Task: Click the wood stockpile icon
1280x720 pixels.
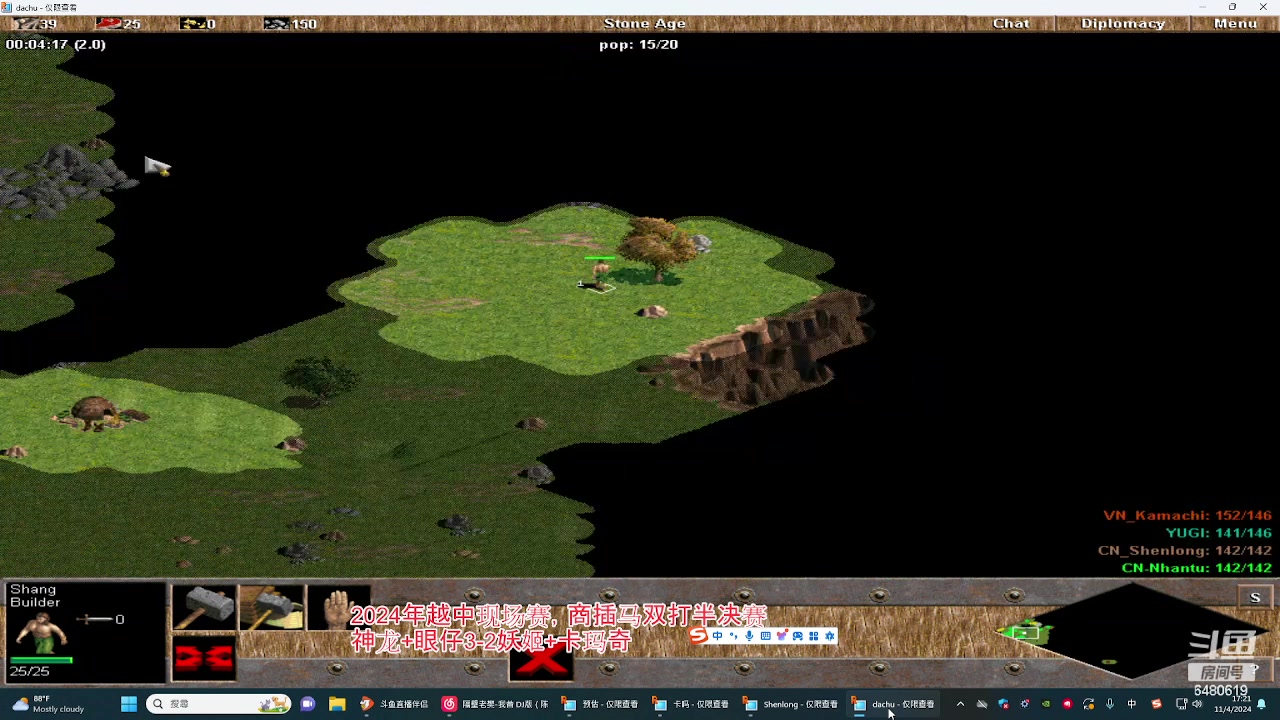Action: (24, 23)
